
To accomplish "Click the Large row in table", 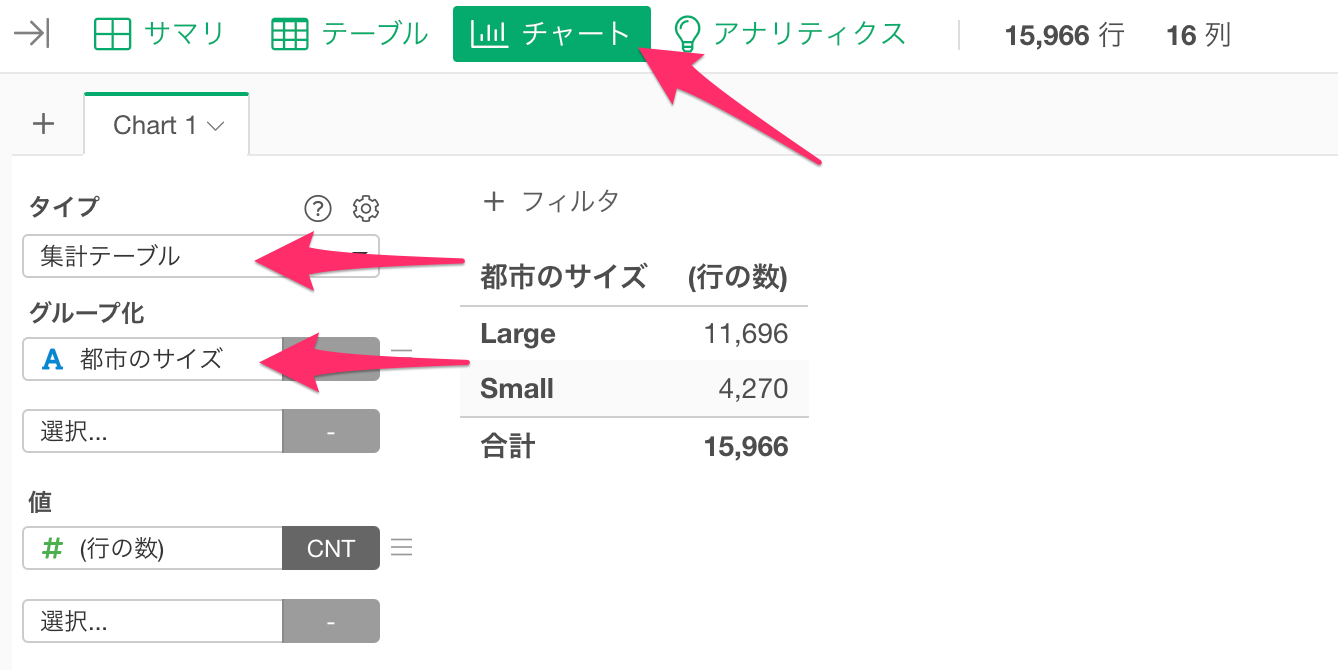I will tap(518, 333).
